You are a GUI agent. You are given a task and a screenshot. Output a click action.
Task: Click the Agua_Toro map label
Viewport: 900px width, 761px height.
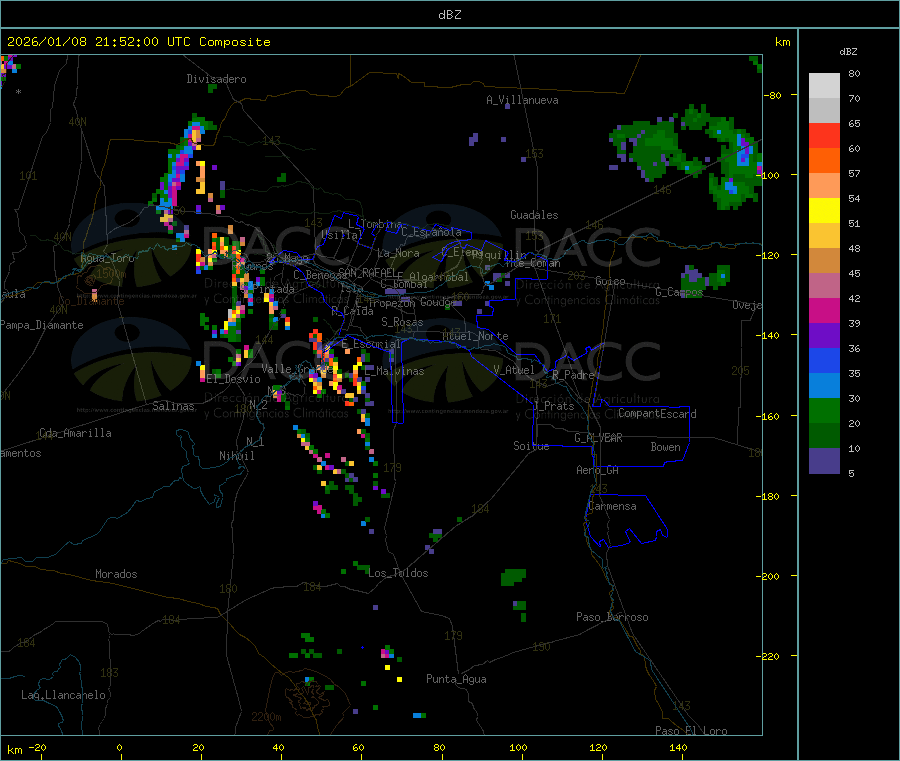[107, 258]
